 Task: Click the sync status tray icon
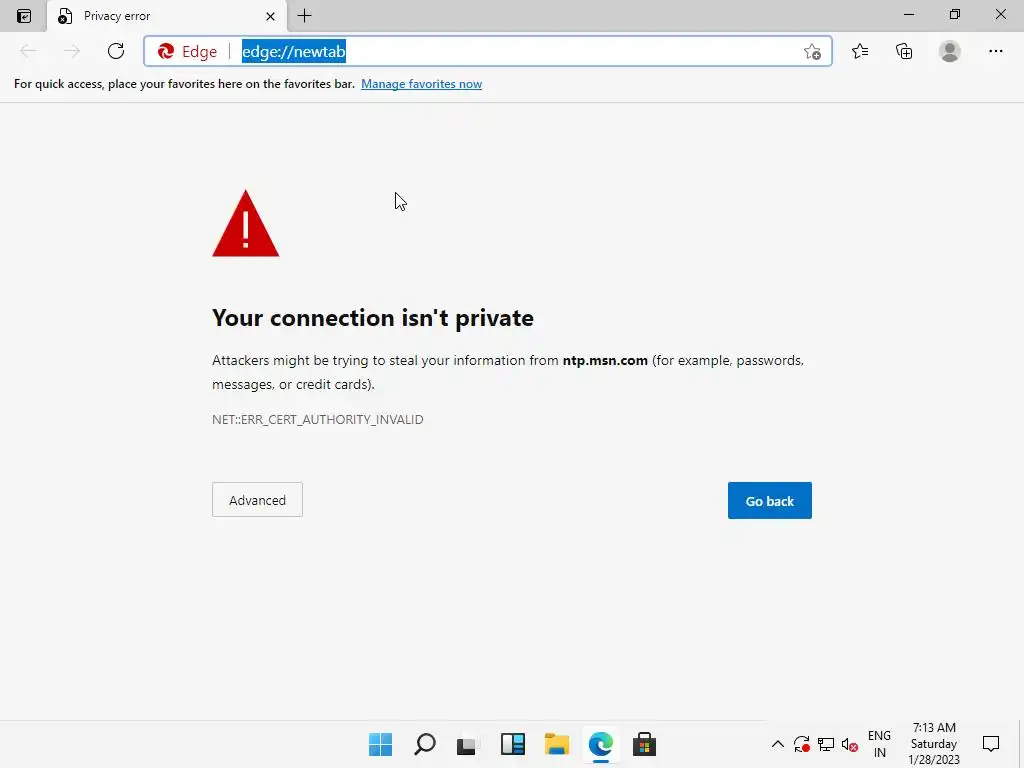(x=802, y=744)
